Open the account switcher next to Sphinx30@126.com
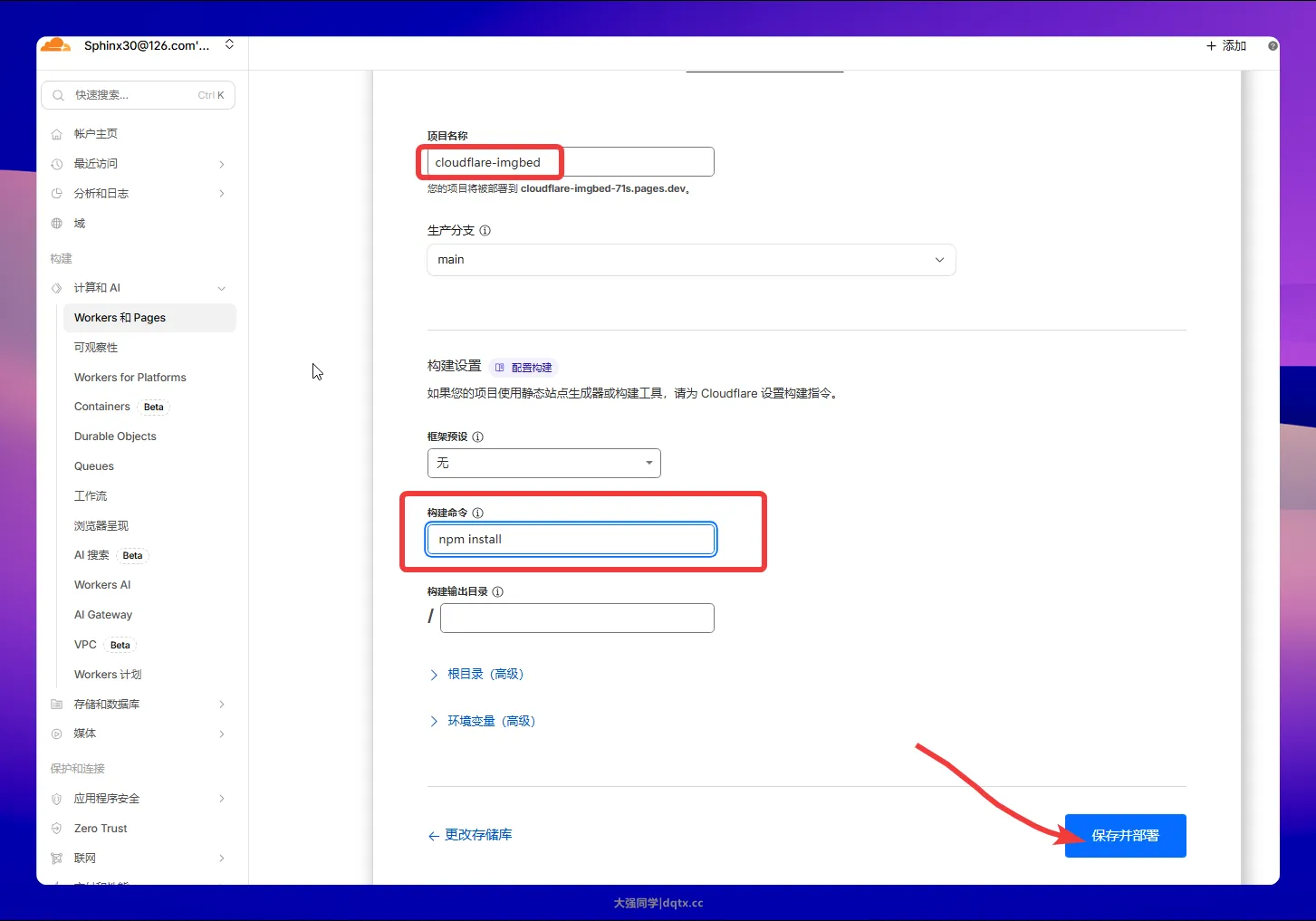The width and height of the screenshot is (1316, 921). (230, 44)
